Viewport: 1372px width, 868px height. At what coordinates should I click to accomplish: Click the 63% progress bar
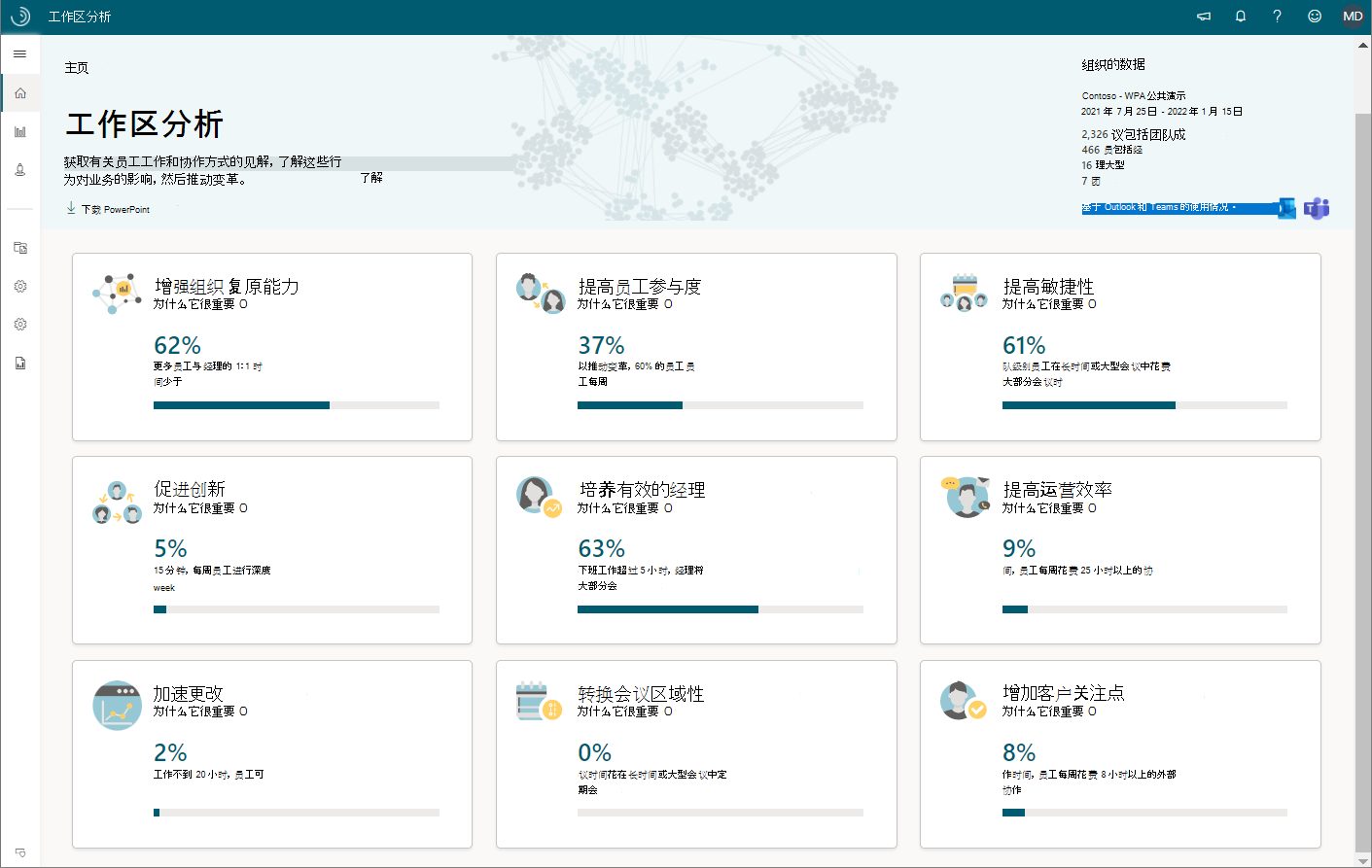pyautogui.click(x=721, y=609)
